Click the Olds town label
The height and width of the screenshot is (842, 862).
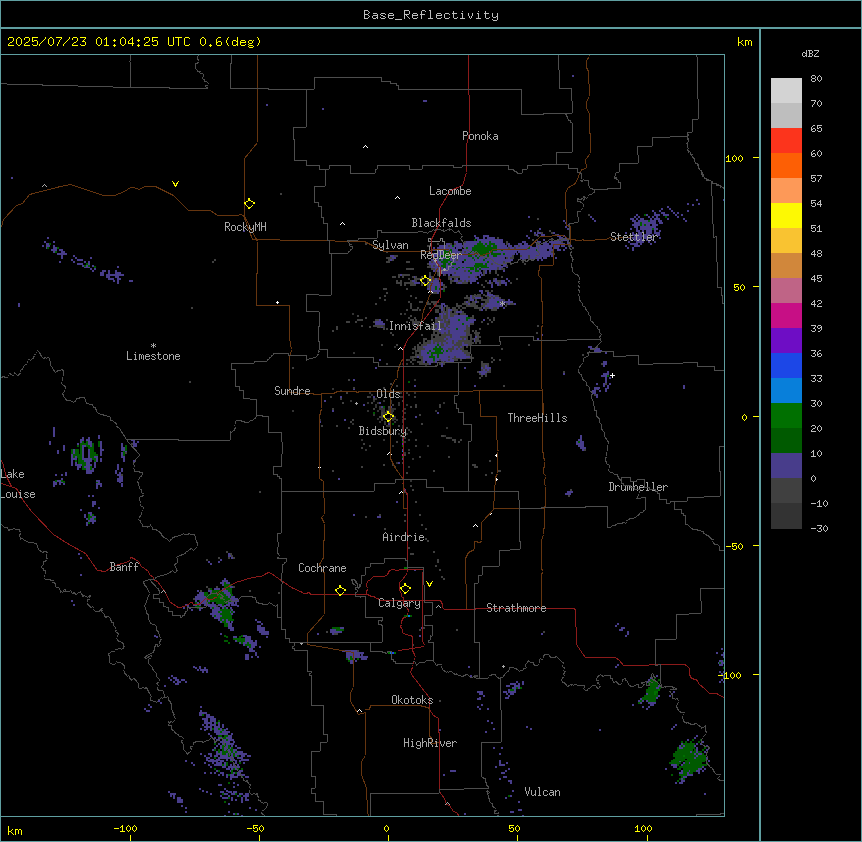[388, 394]
